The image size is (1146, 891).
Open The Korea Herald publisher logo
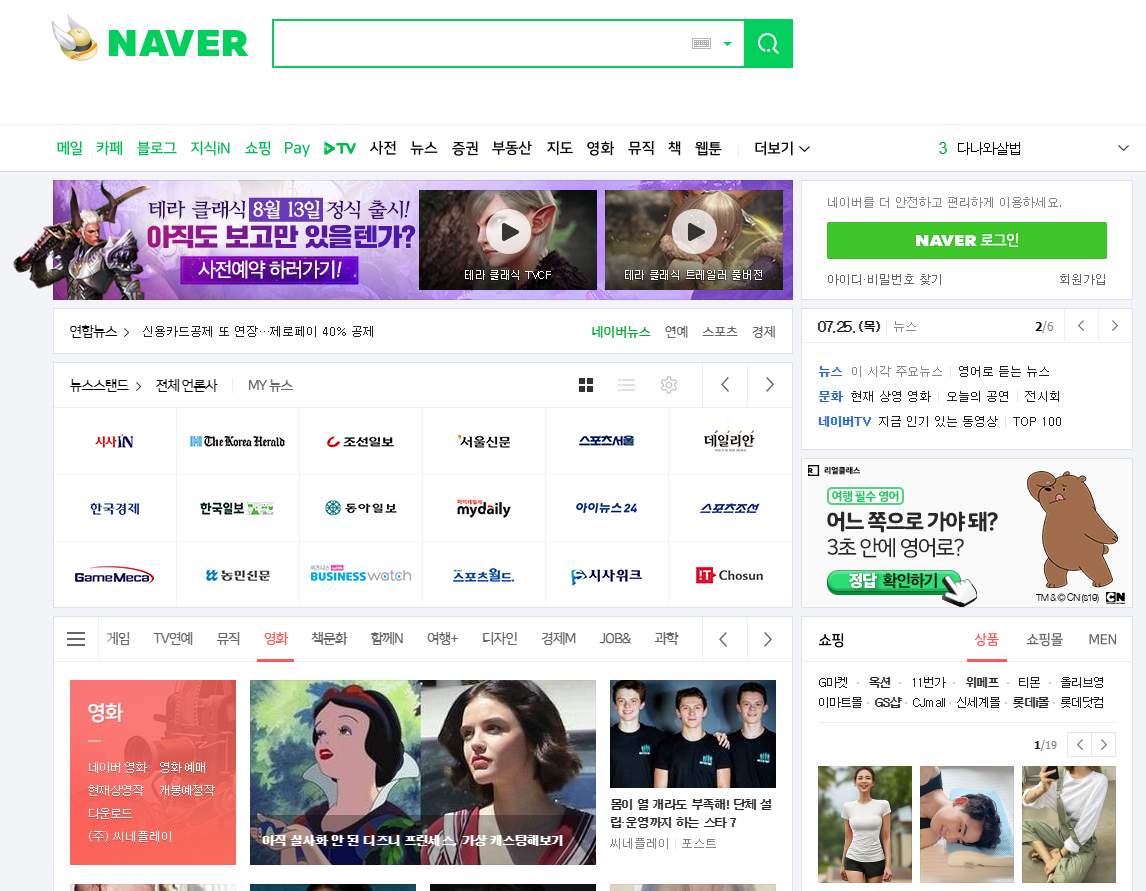click(x=238, y=441)
